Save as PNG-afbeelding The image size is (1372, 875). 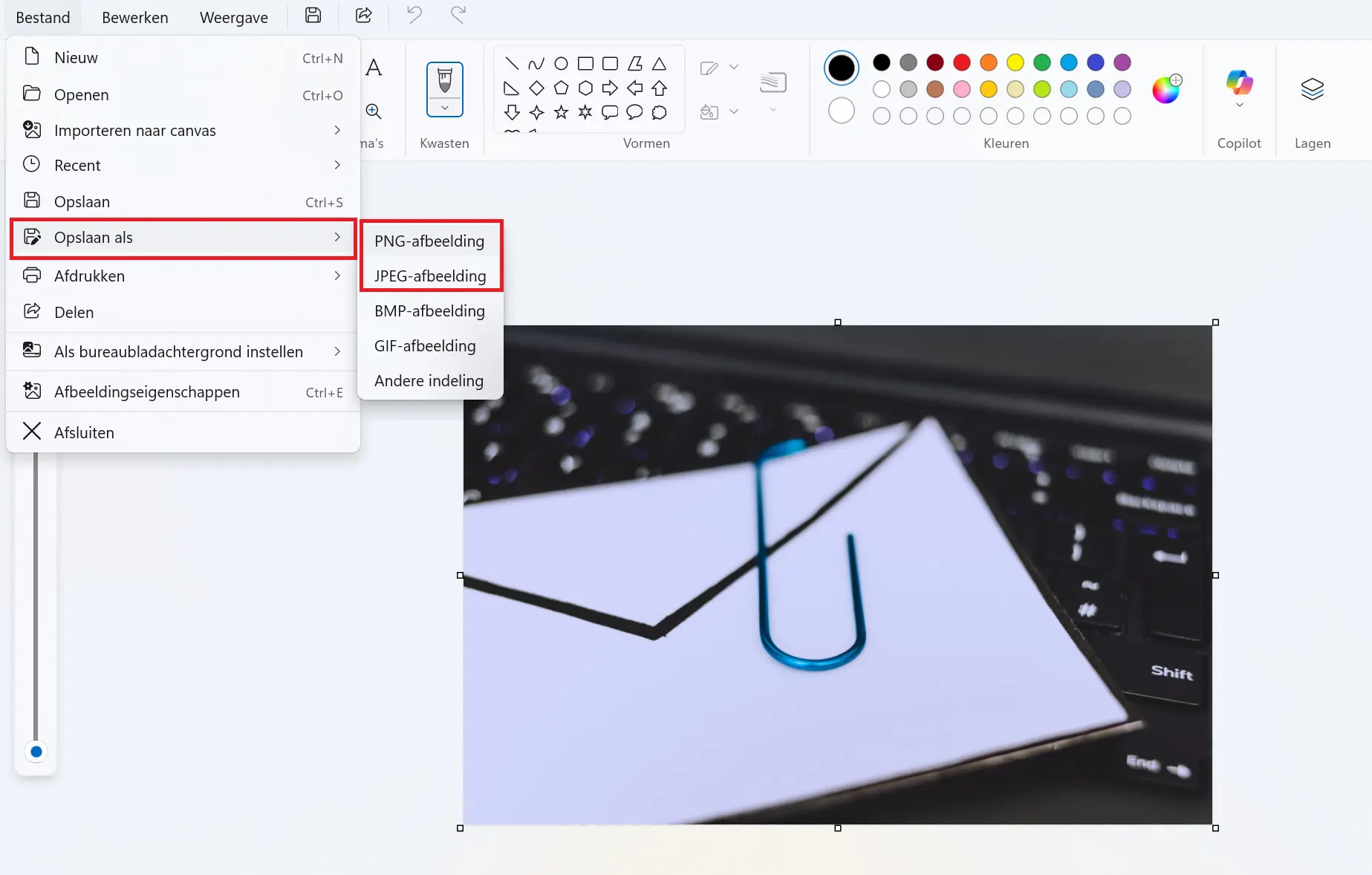point(430,241)
